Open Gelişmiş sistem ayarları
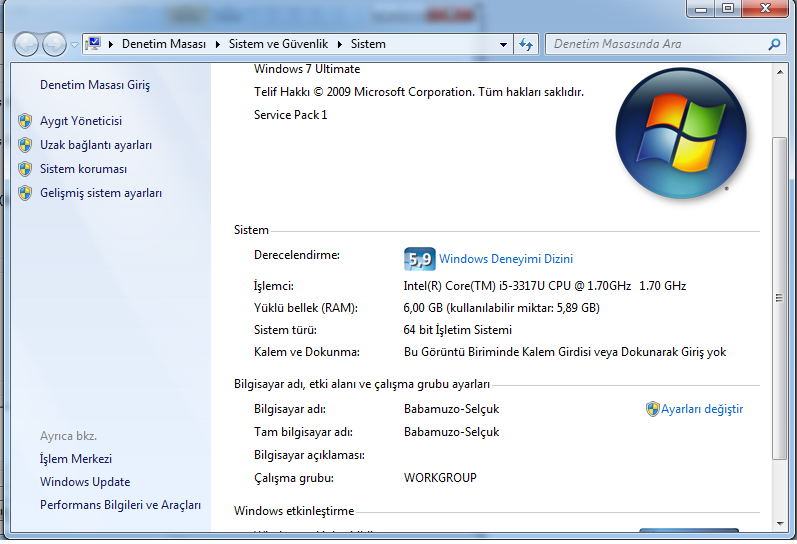This screenshot has width=797, height=544. click(101, 193)
